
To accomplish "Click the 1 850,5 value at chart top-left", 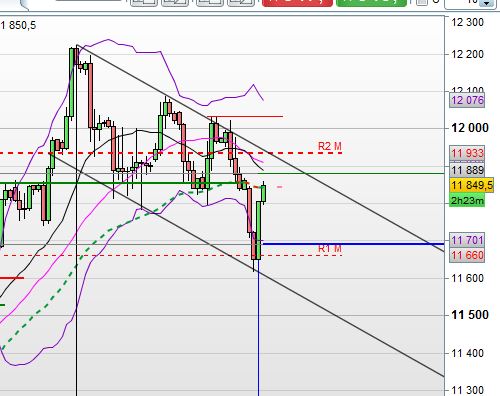I will click(x=18, y=25).
